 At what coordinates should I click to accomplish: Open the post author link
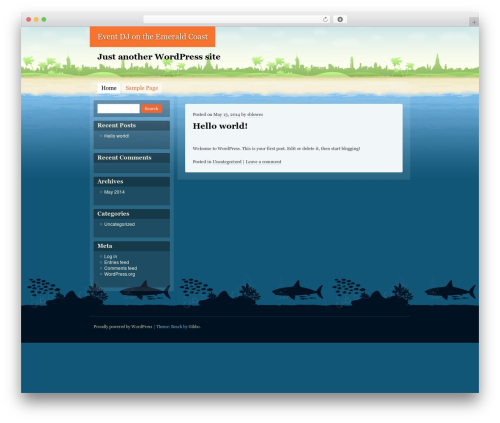click(255, 114)
